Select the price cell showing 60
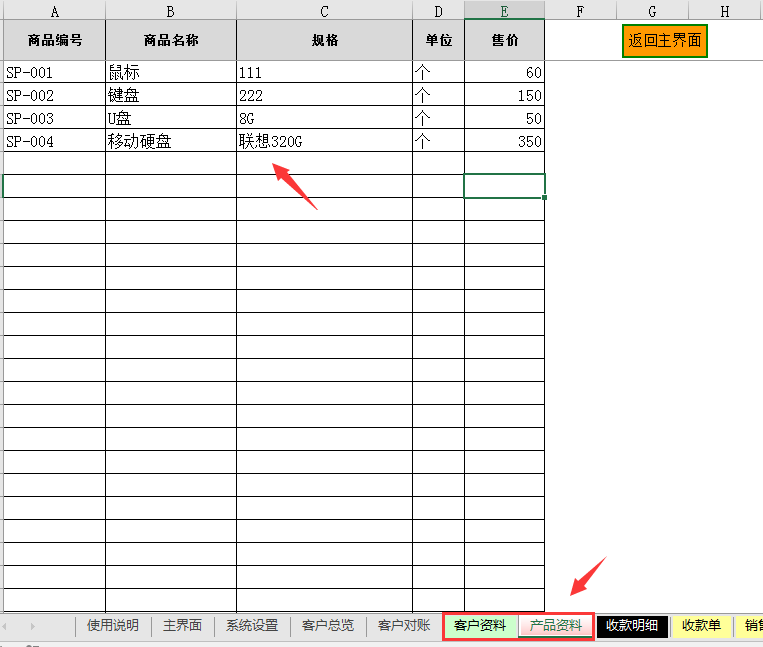Viewport: 763px width, 647px height. [505, 72]
